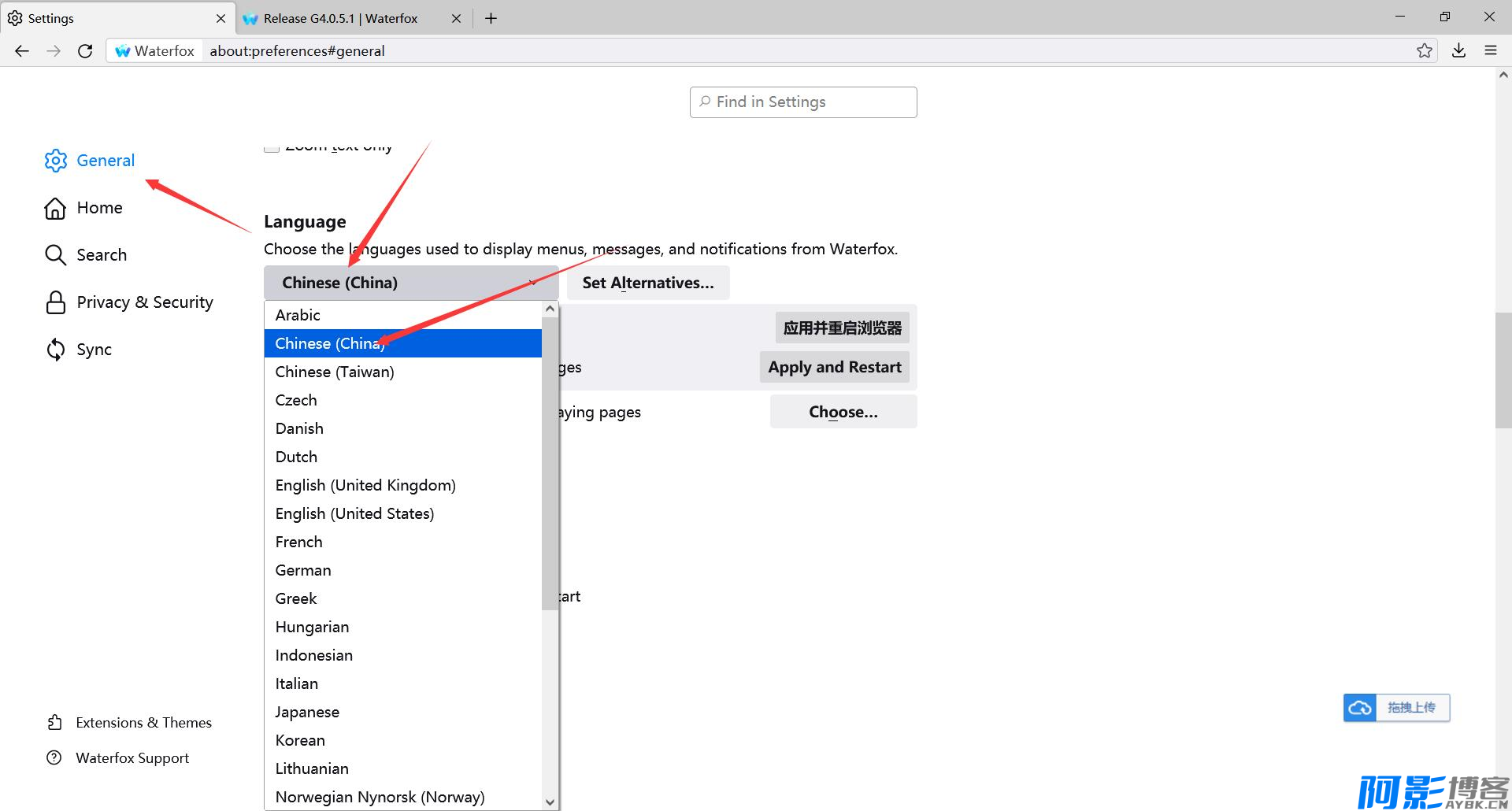Click the language list scroll-up arrow
The image size is (1512, 811).
pyautogui.click(x=550, y=309)
